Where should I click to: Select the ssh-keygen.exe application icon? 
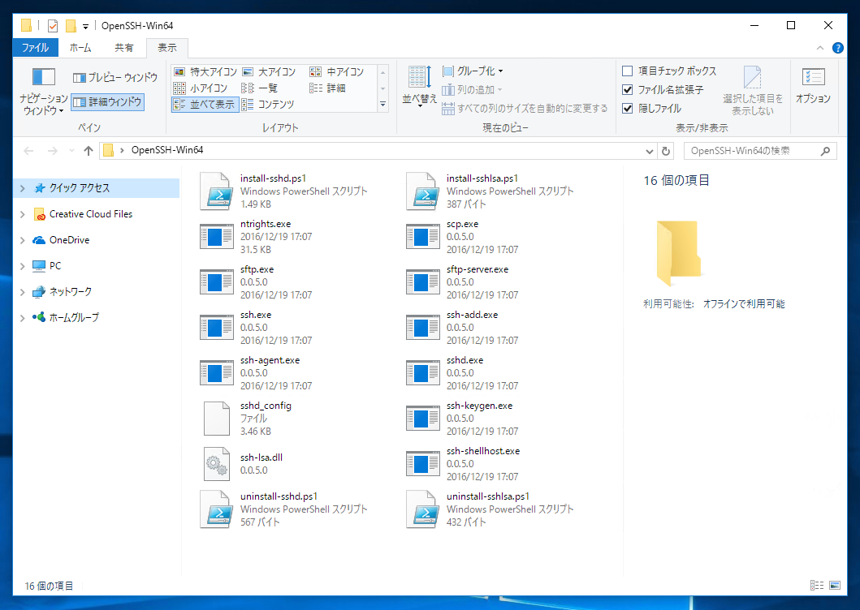point(422,419)
